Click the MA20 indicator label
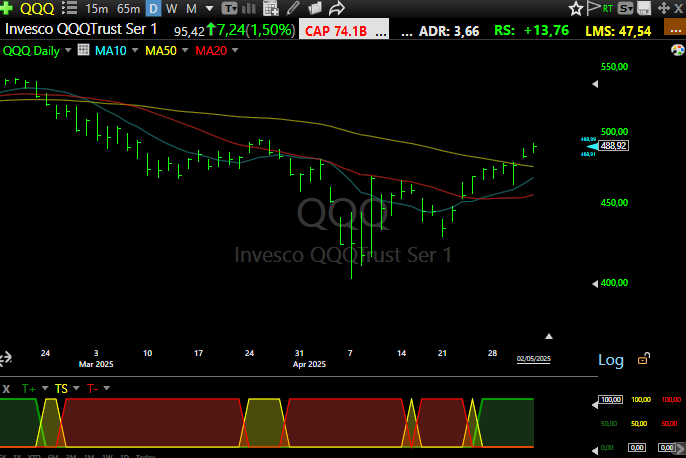Screen dimensions: 686x458 [x=211, y=51]
